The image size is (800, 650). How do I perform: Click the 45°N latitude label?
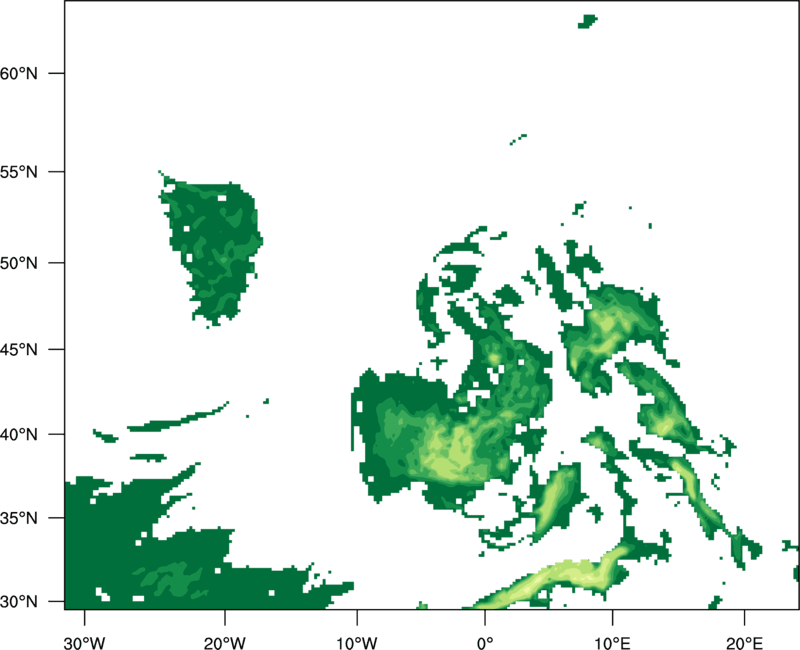point(19,349)
